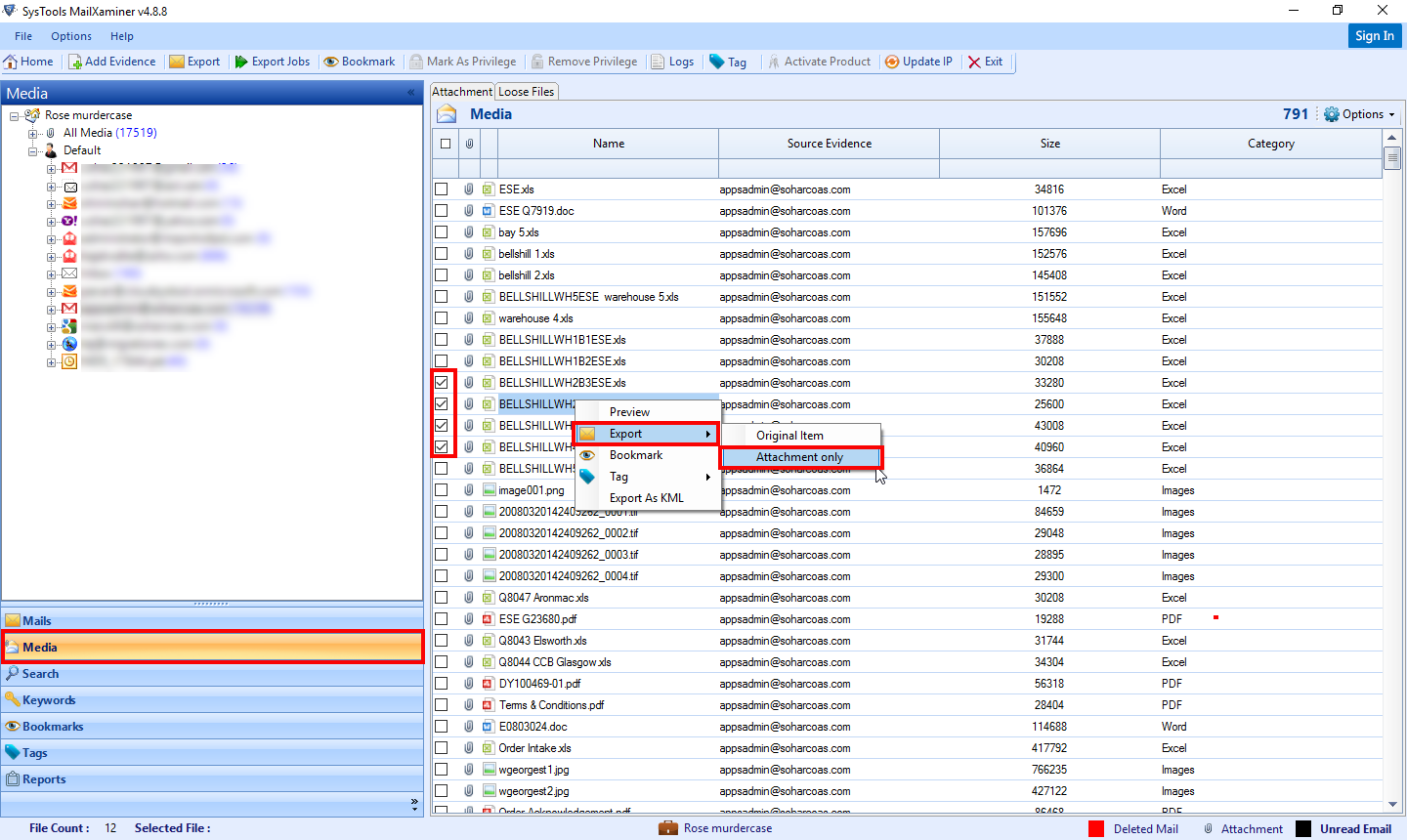Choose Export As KML in context menu

pos(647,498)
